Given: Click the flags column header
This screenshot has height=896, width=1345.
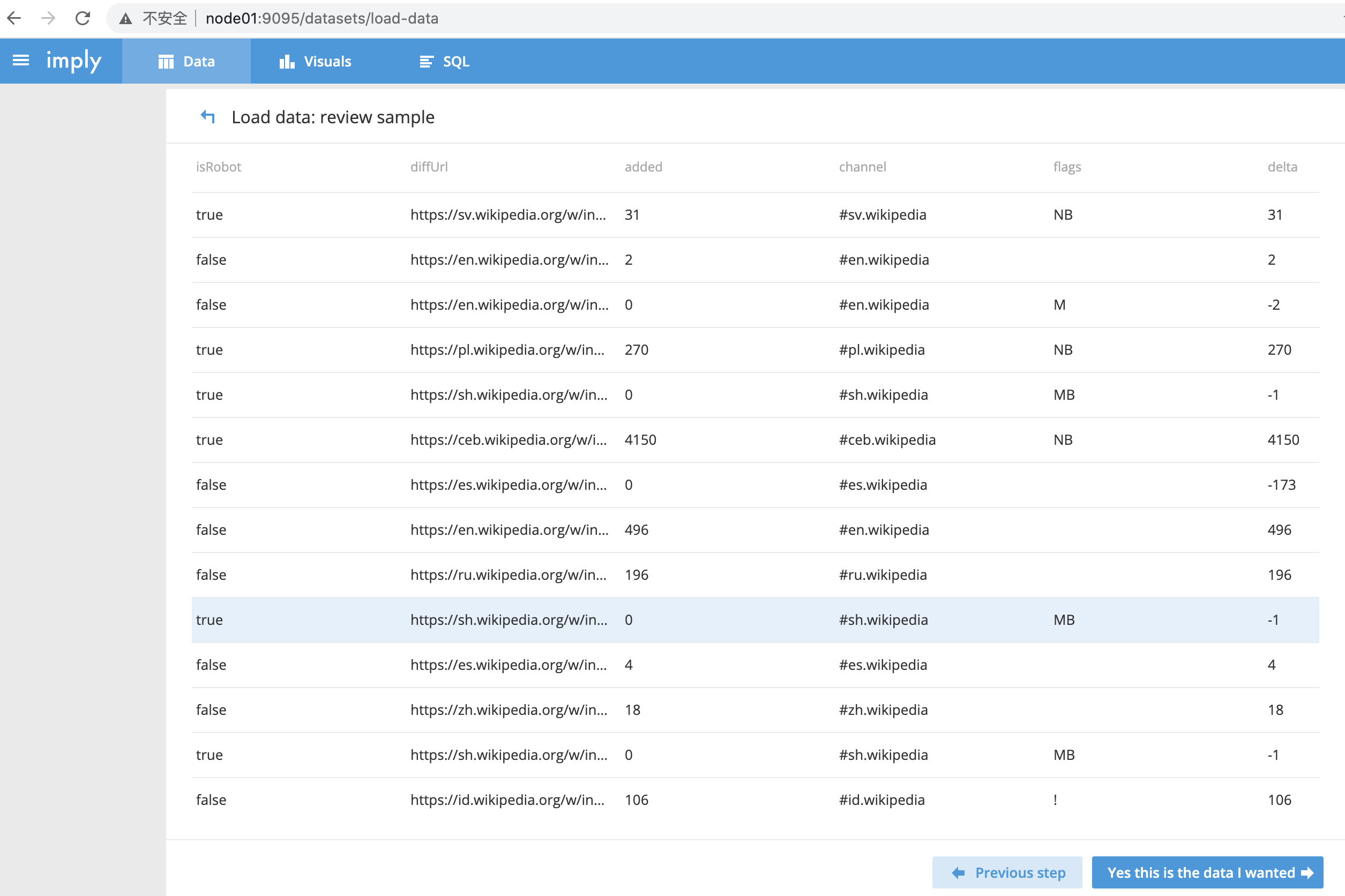Looking at the screenshot, I should point(1067,167).
